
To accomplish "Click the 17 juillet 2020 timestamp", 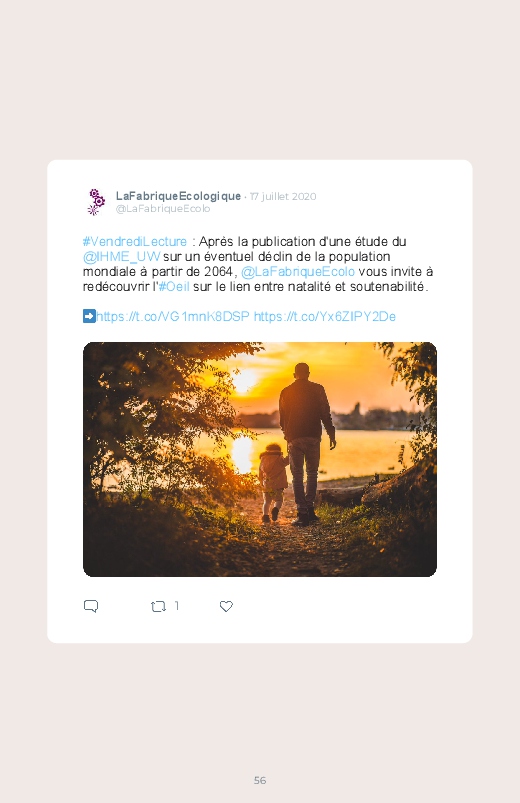I will (283, 196).
